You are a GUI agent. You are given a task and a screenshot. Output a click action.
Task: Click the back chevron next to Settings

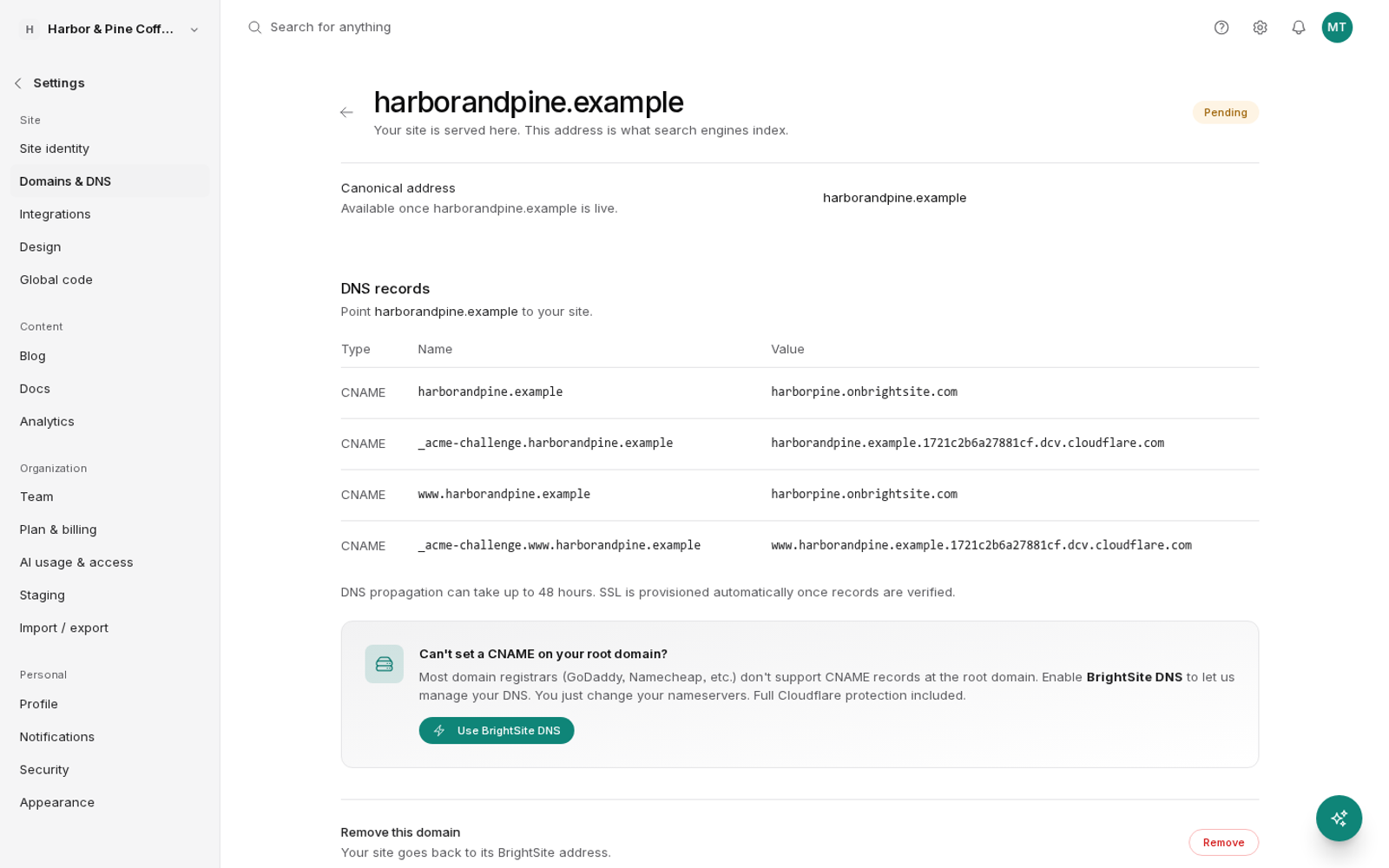click(18, 83)
